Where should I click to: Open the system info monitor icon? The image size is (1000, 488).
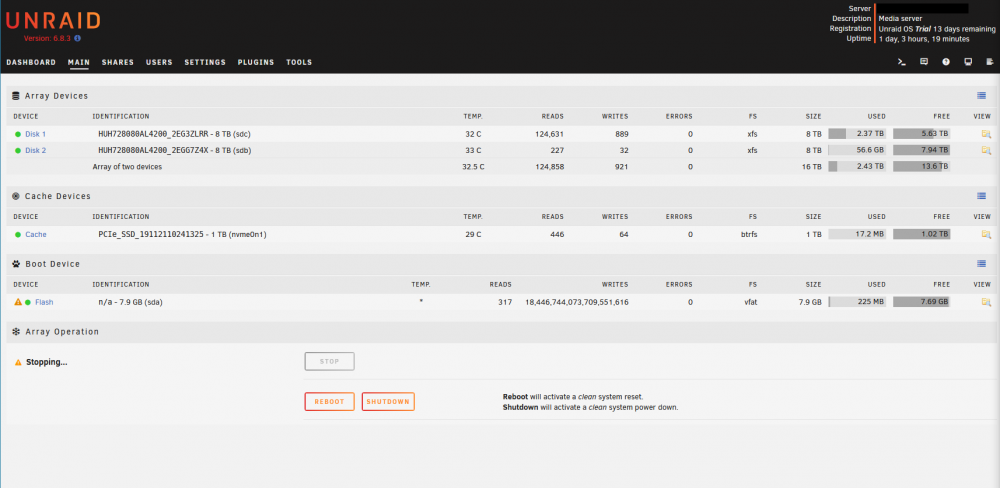click(x=967, y=63)
